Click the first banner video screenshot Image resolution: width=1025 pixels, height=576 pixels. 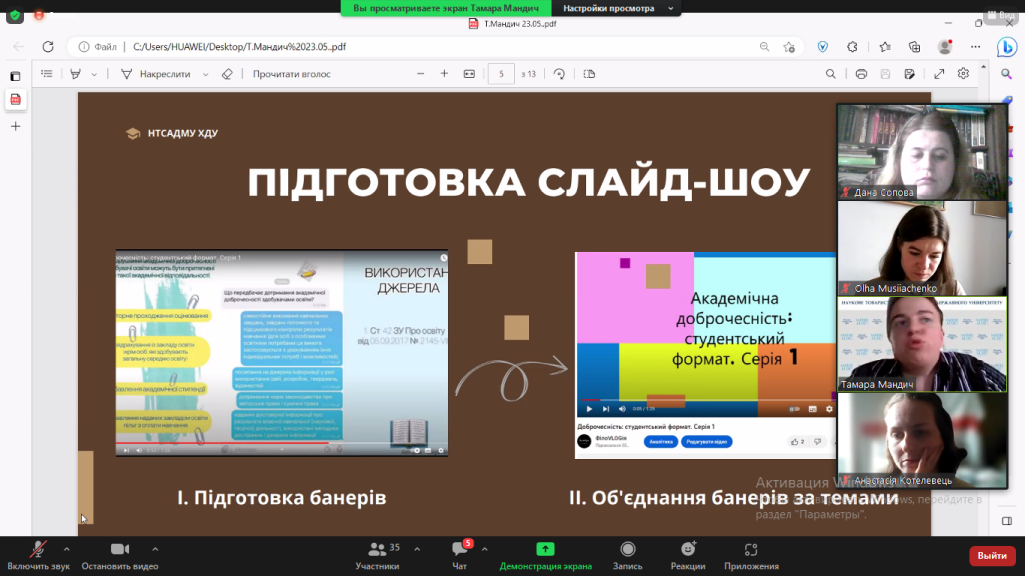282,353
